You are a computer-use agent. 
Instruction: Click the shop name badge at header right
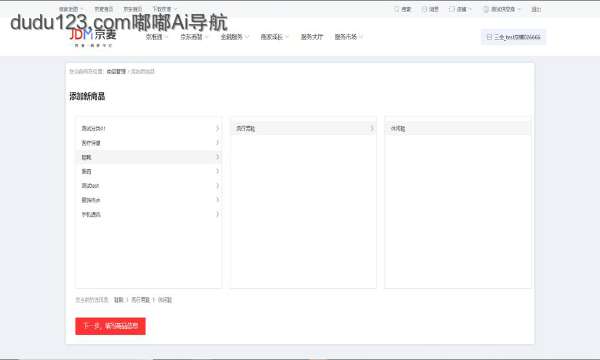[513, 37]
